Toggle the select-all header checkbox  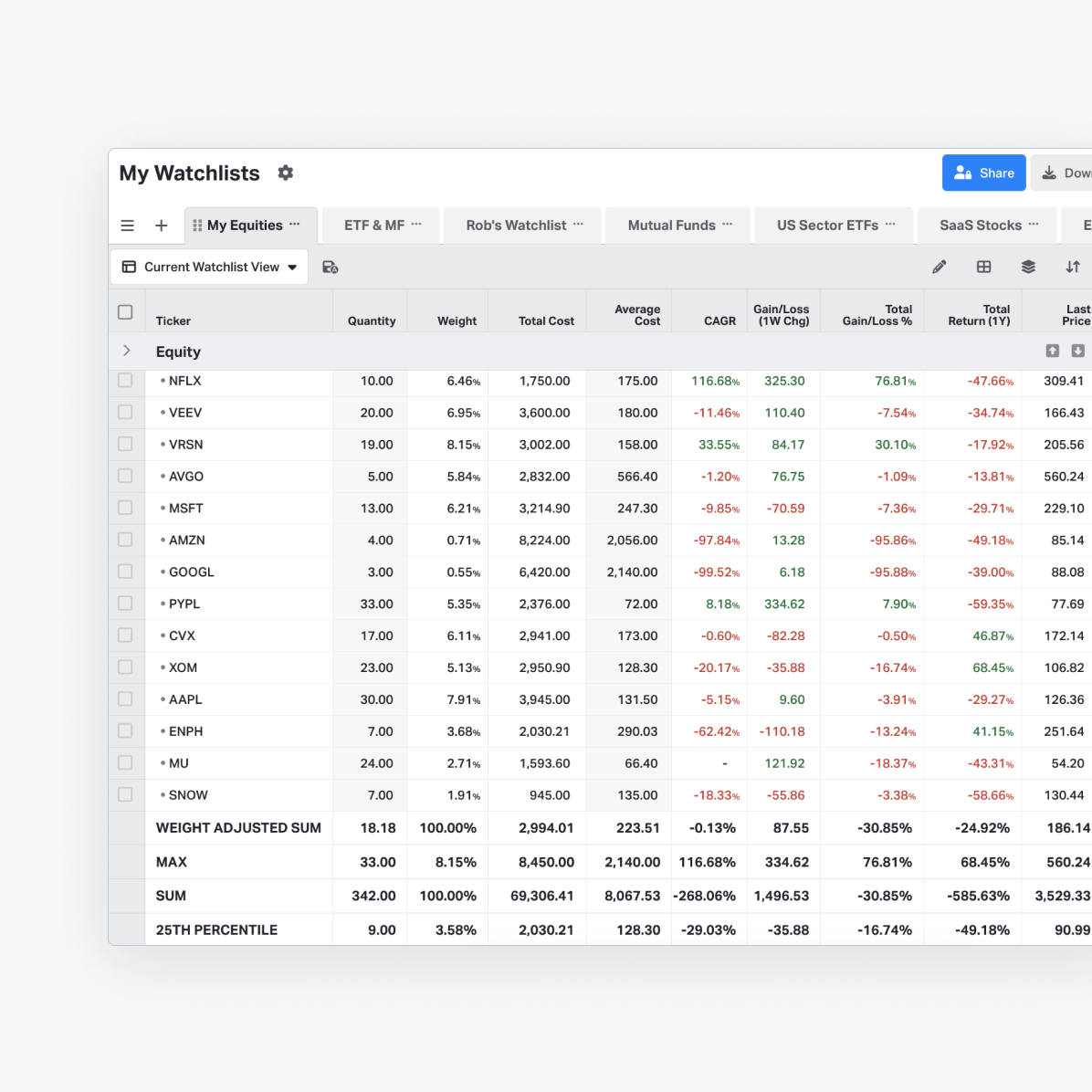coord(125,312)
